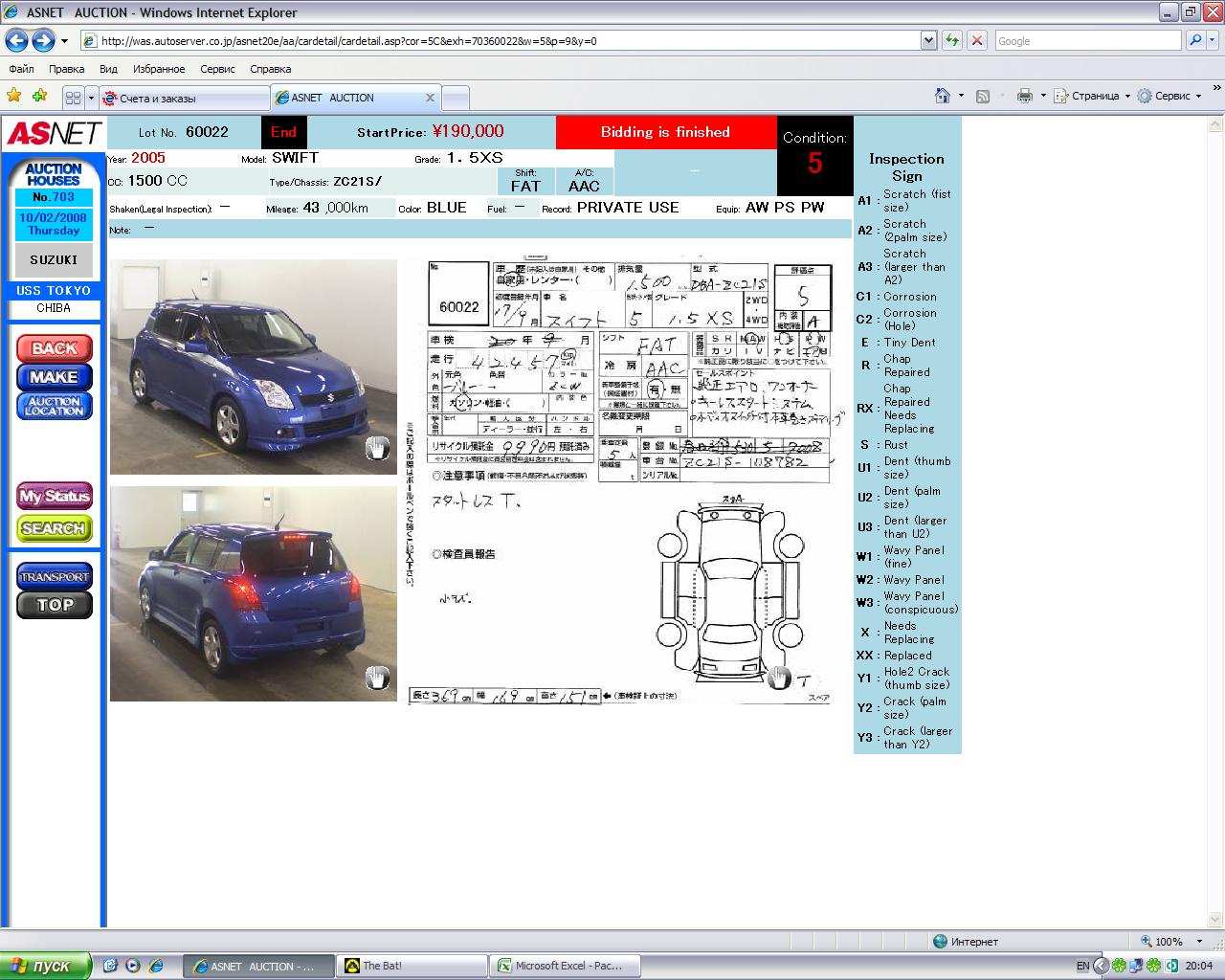Click the StartPrice ¥190,000 text

click(x=430, y=132)
